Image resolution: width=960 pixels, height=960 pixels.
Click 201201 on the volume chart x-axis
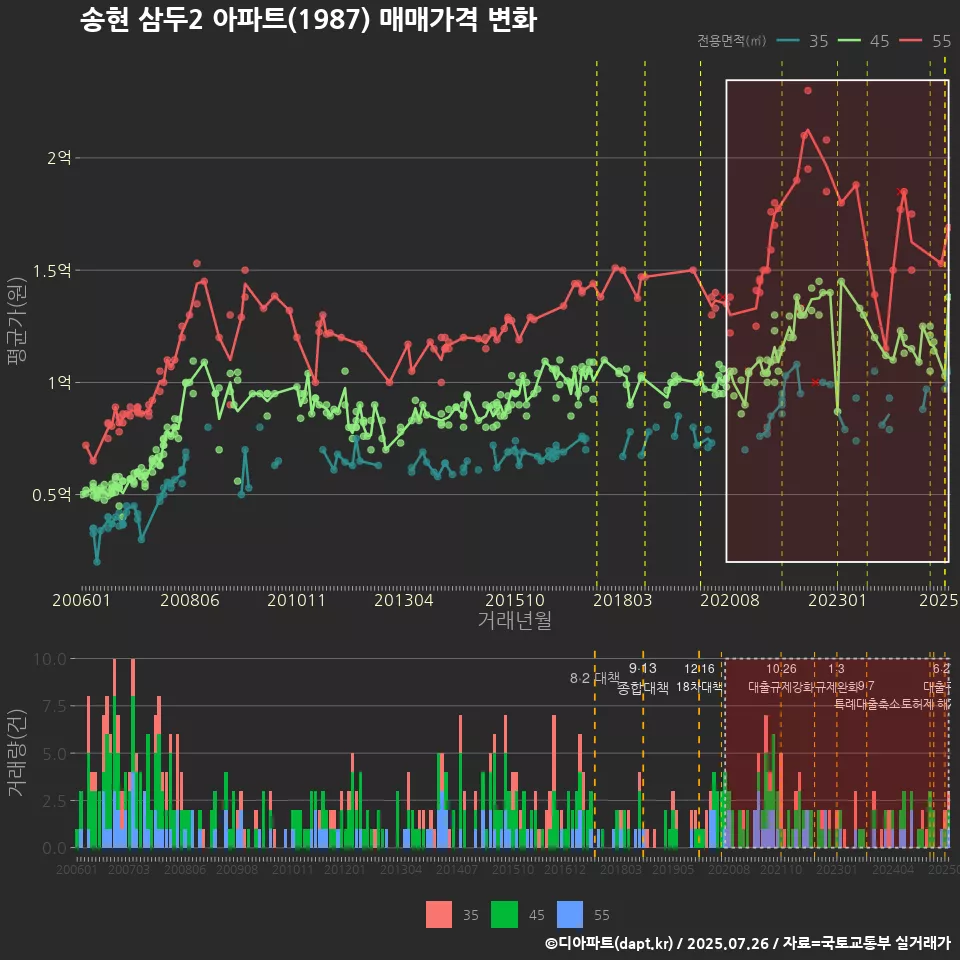click(x=345, y=869)
